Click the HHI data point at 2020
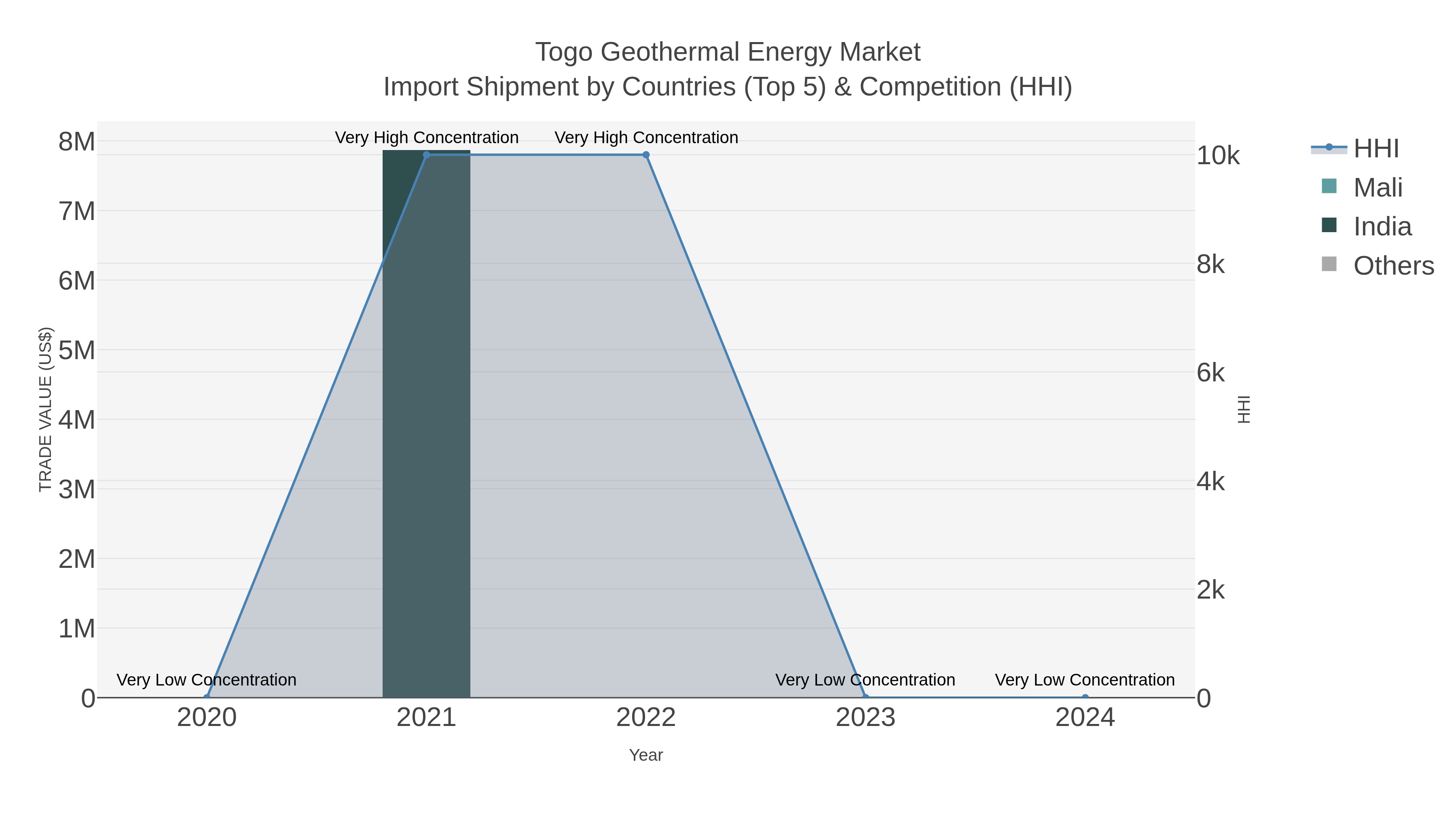 point(207,697)
